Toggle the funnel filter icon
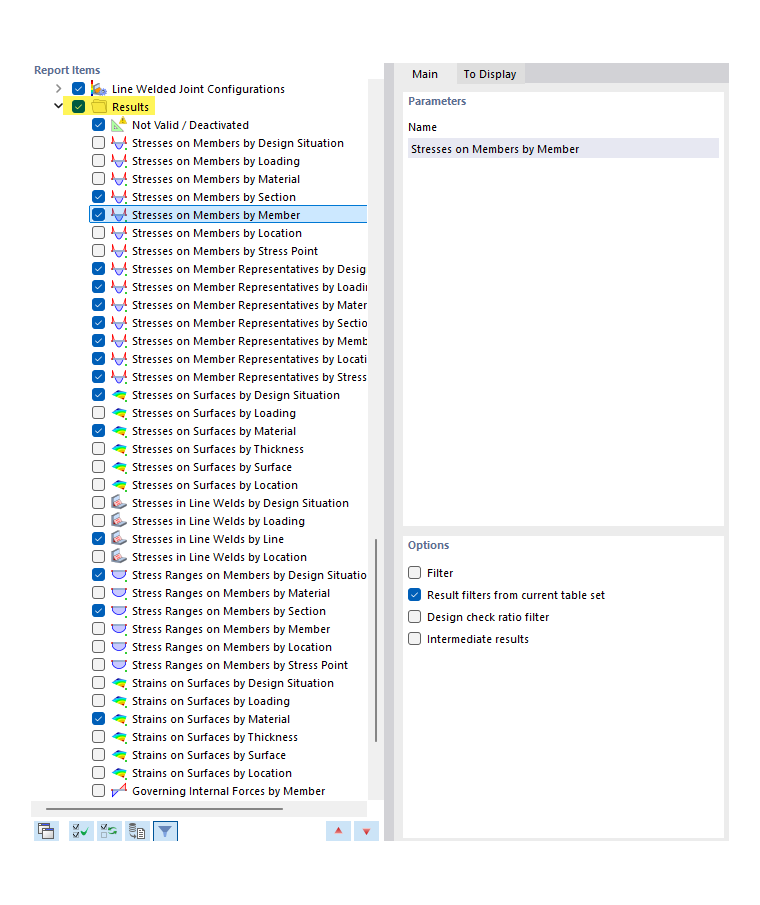The image size is (760, 905). 165,831
